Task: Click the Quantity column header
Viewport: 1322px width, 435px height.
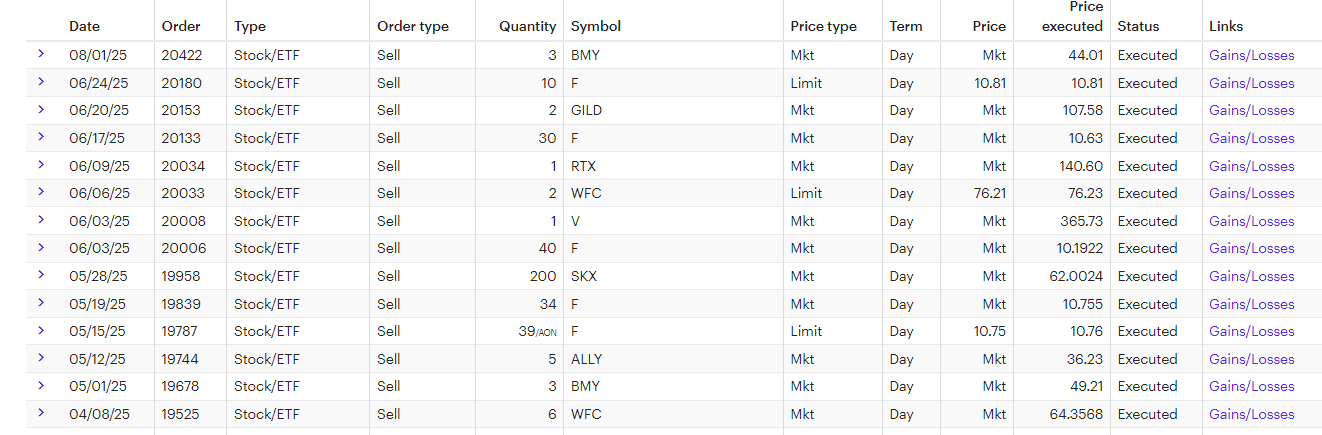Action: (x=527, y=27)
